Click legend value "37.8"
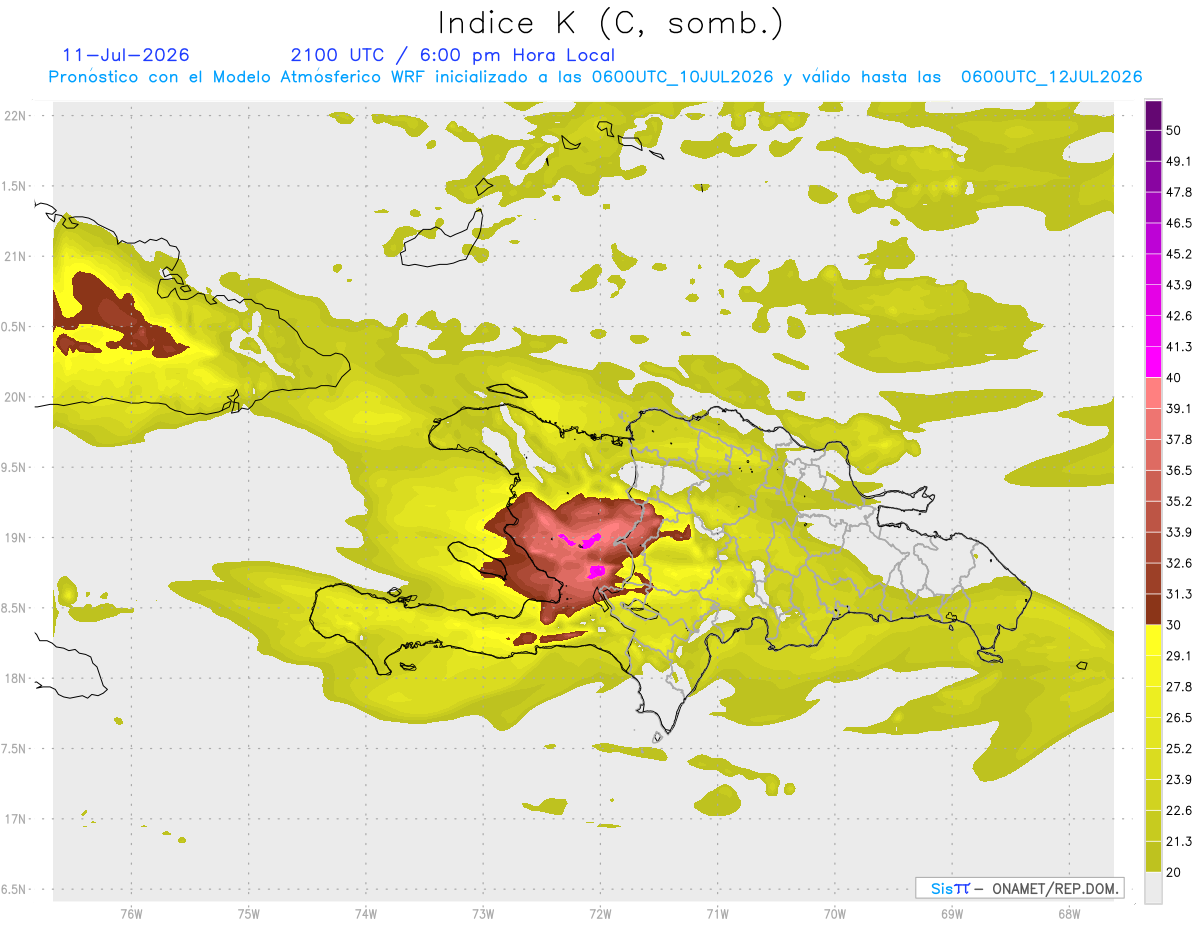The height and width of the screenshot is (927, 1200). click(x=1178, y=439)
